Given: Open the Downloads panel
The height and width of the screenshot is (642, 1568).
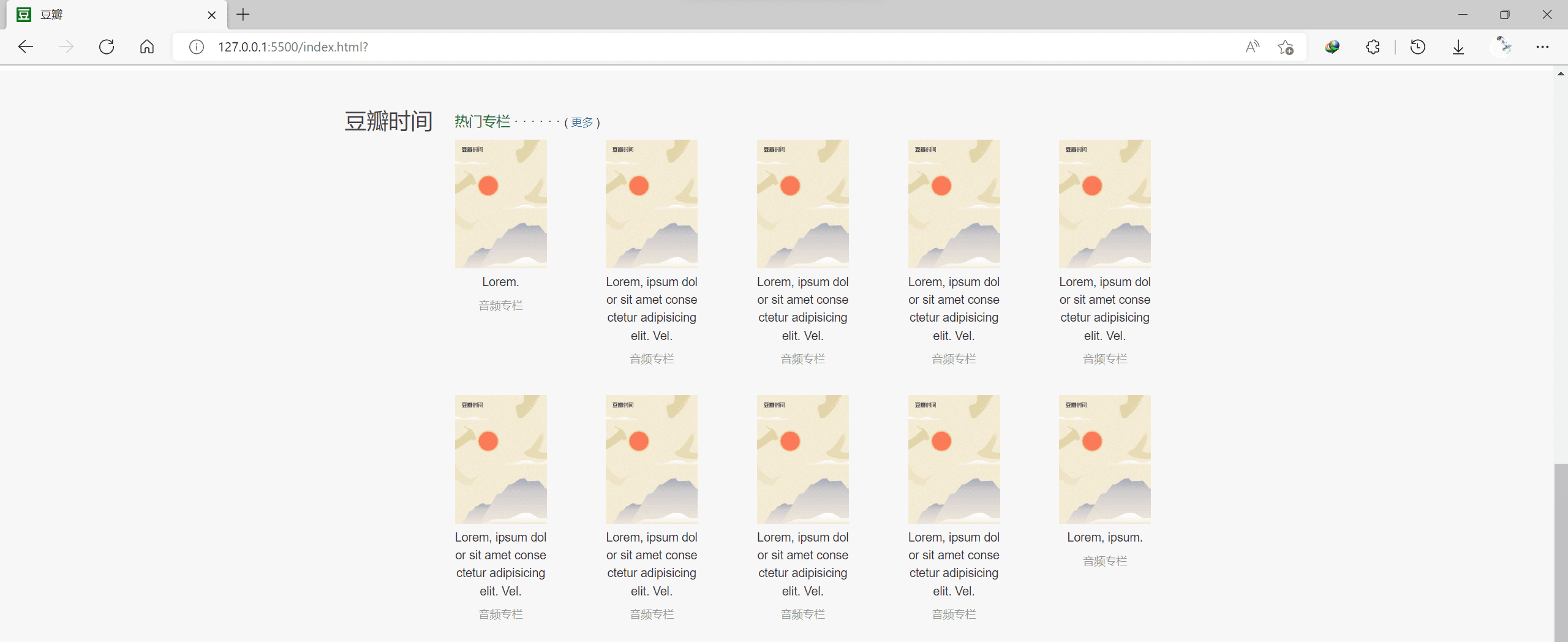Looking at the screenshot, I should 1458,47.
